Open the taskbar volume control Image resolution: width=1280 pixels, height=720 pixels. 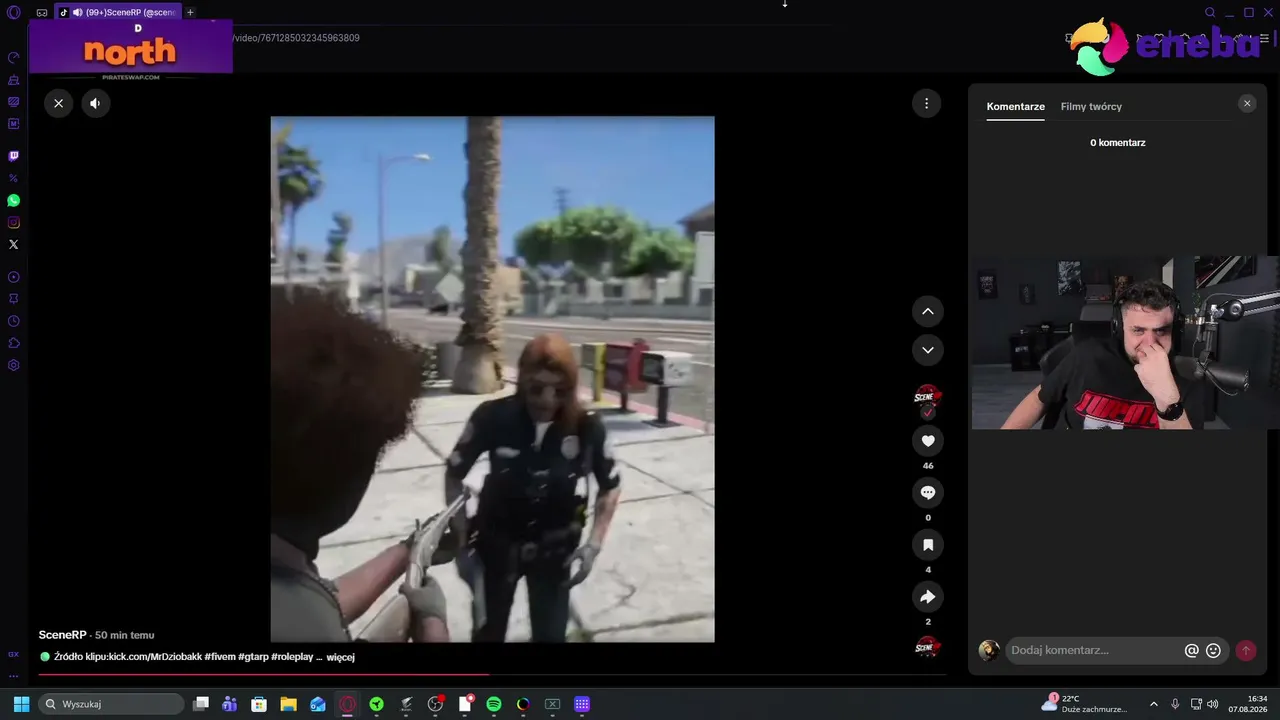click(x=1213, y=704)
